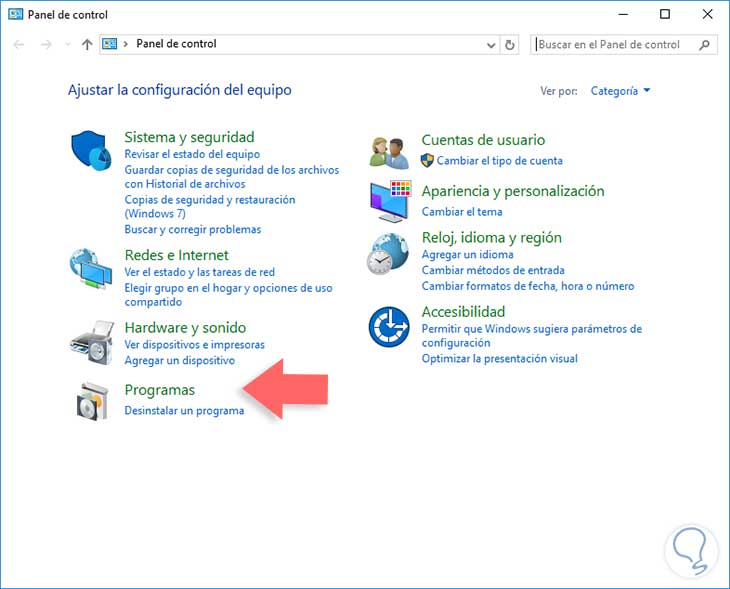Click Desinstalar un programa
Viewport: 730px width, 589px height.
(x=184, y=411)
